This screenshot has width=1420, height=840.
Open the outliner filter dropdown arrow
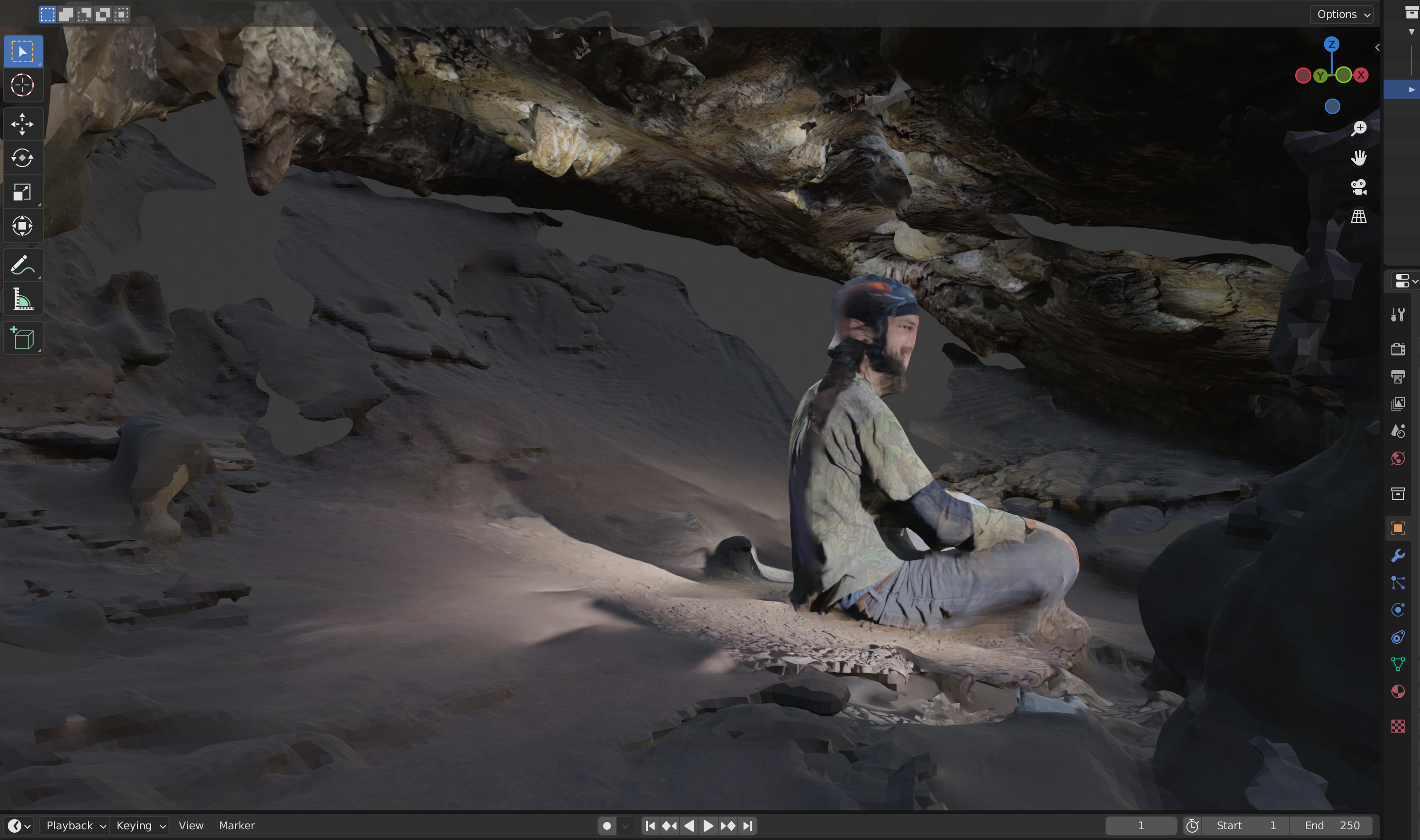[x=1411, y=32]
